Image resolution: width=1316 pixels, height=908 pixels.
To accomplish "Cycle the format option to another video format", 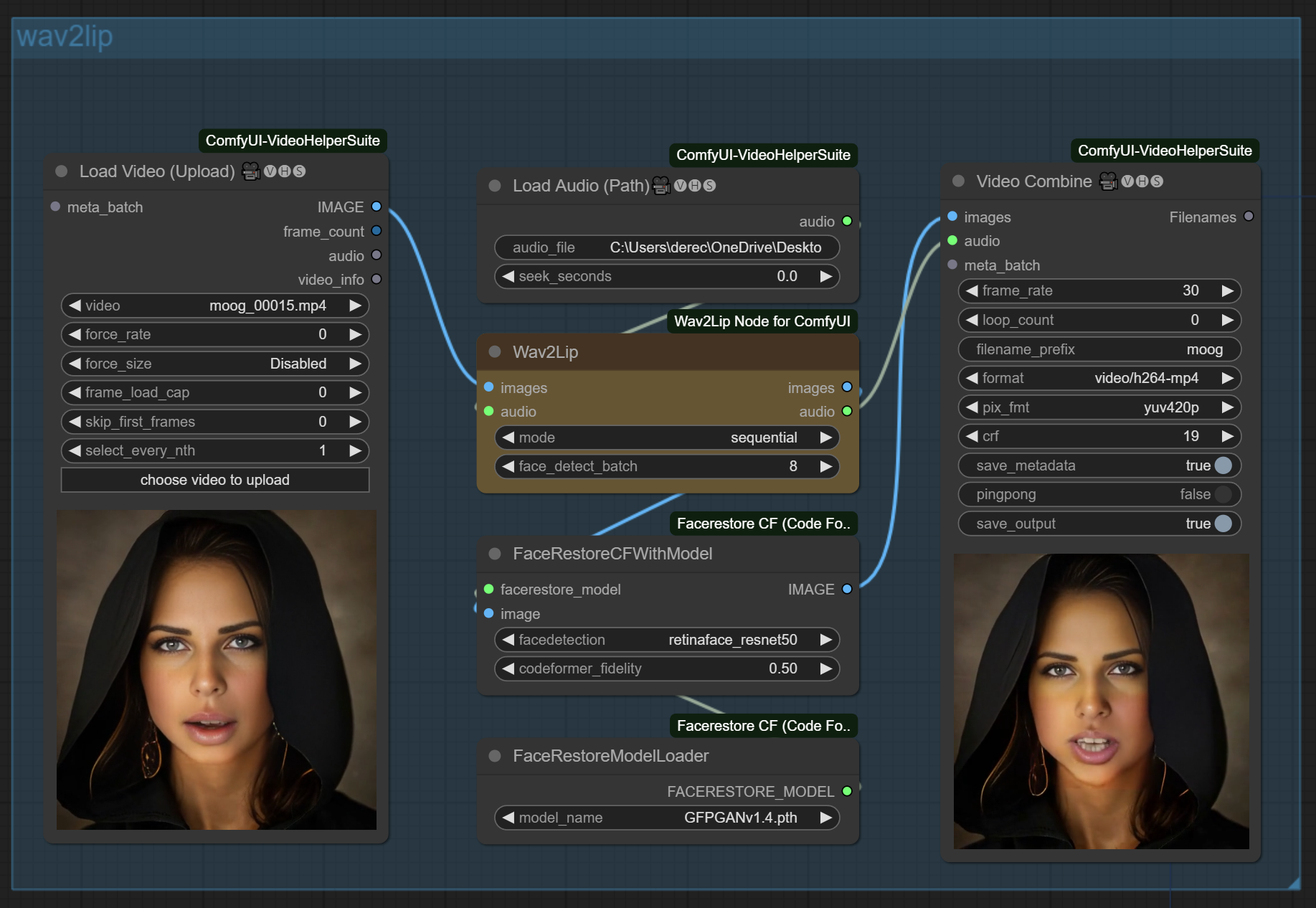I will [x=1228, y=378].
